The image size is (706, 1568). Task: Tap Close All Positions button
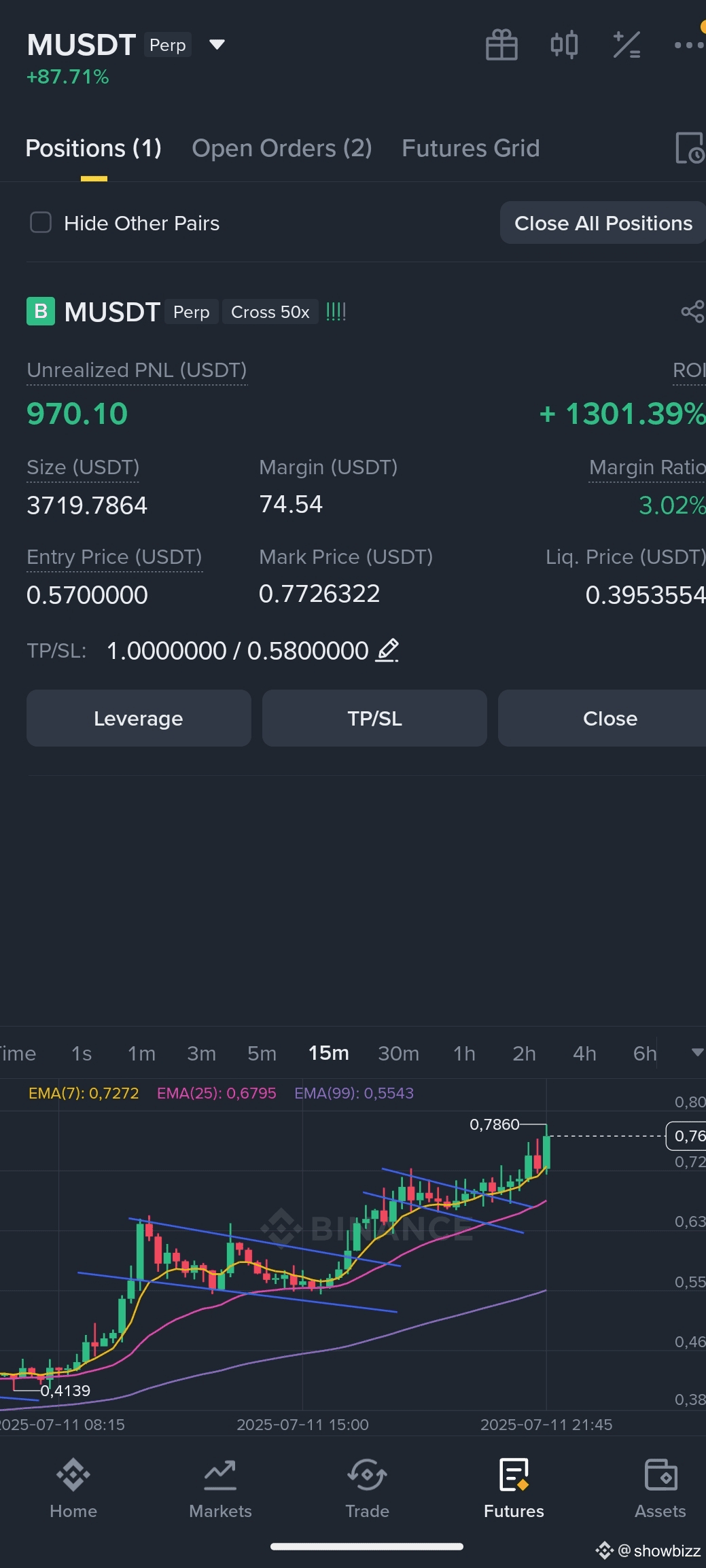[x=603, y=222]
